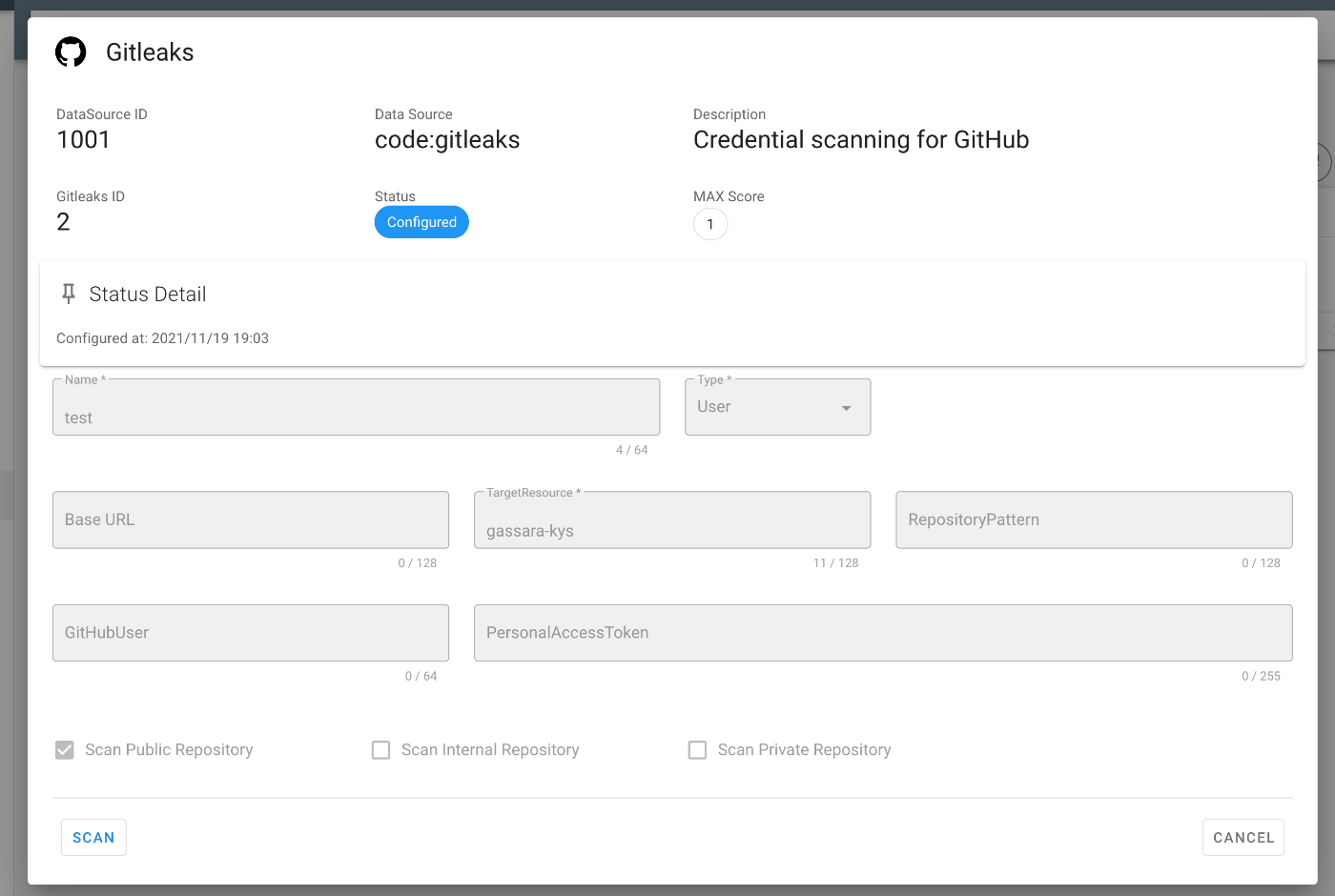Screen dimensions: 1335x896
Task: Click the GitHubUser input field
Action: 251,633
